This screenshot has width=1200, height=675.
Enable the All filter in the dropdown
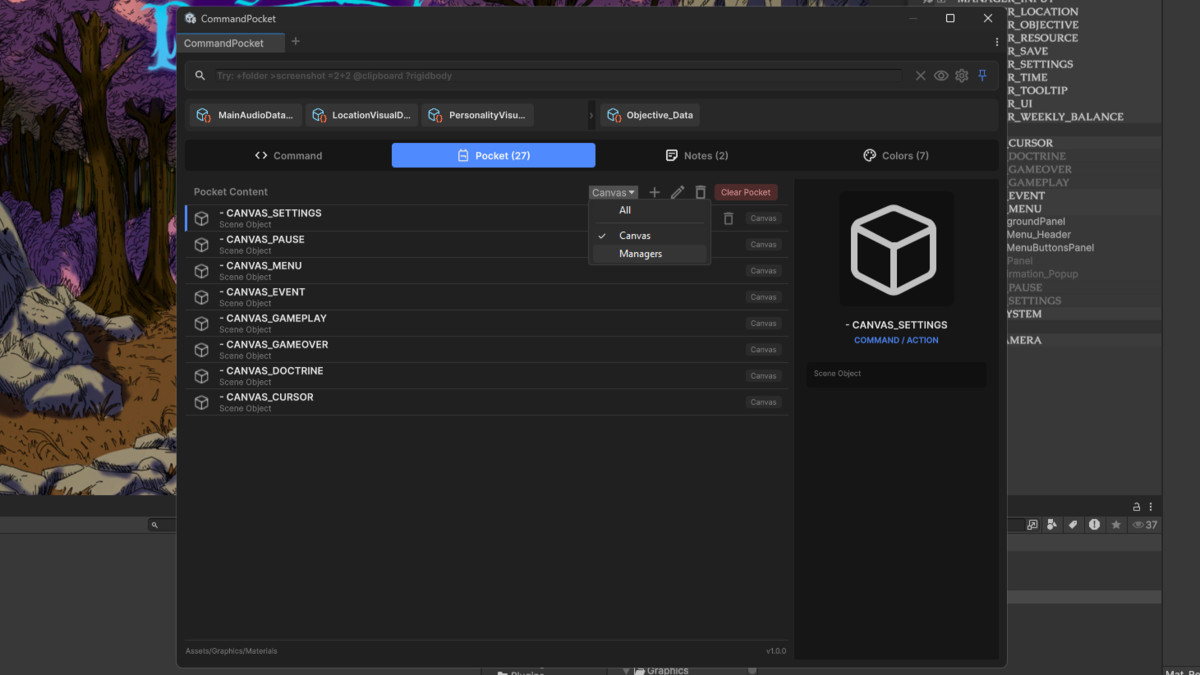625,210
